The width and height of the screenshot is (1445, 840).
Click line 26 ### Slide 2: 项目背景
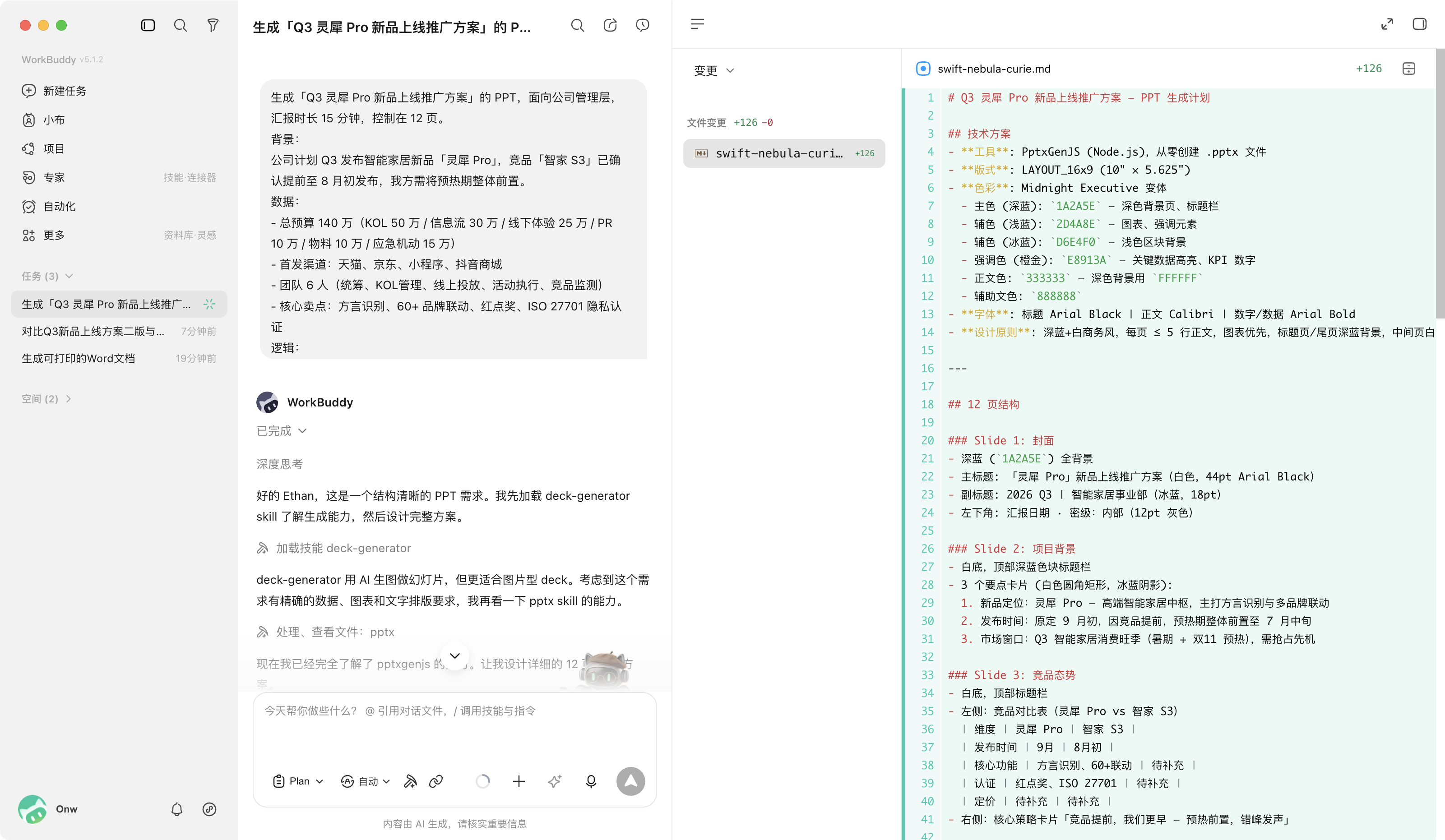(x=1011, y=549)
